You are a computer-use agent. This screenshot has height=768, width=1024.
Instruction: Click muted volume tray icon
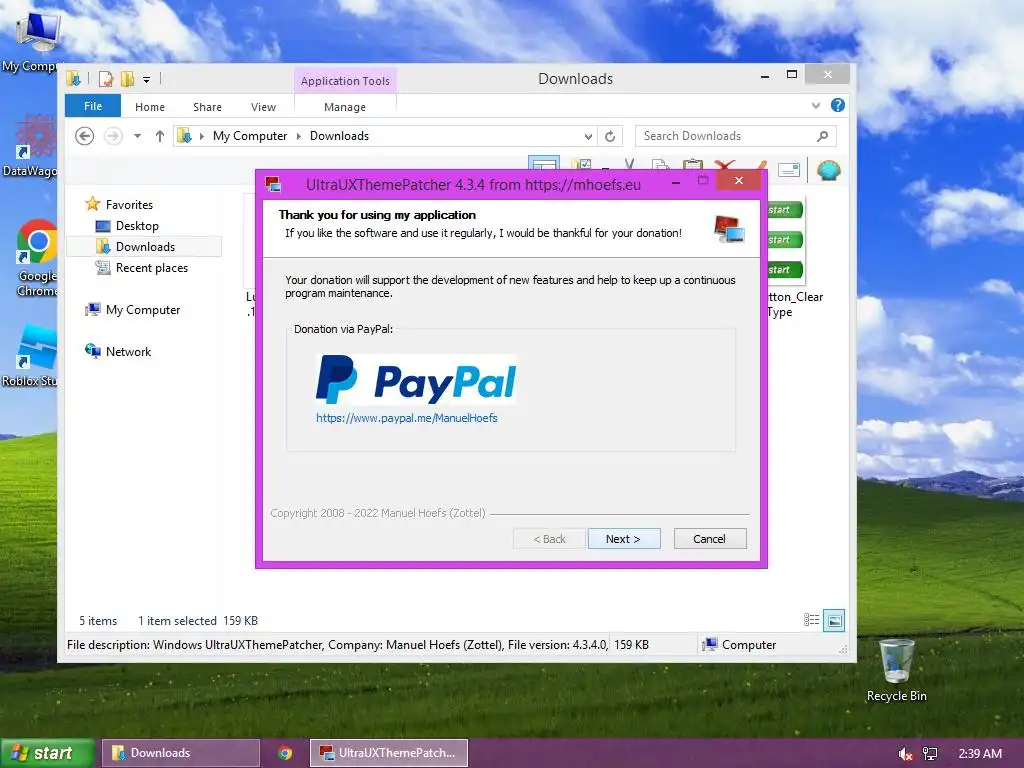(905, 754)
